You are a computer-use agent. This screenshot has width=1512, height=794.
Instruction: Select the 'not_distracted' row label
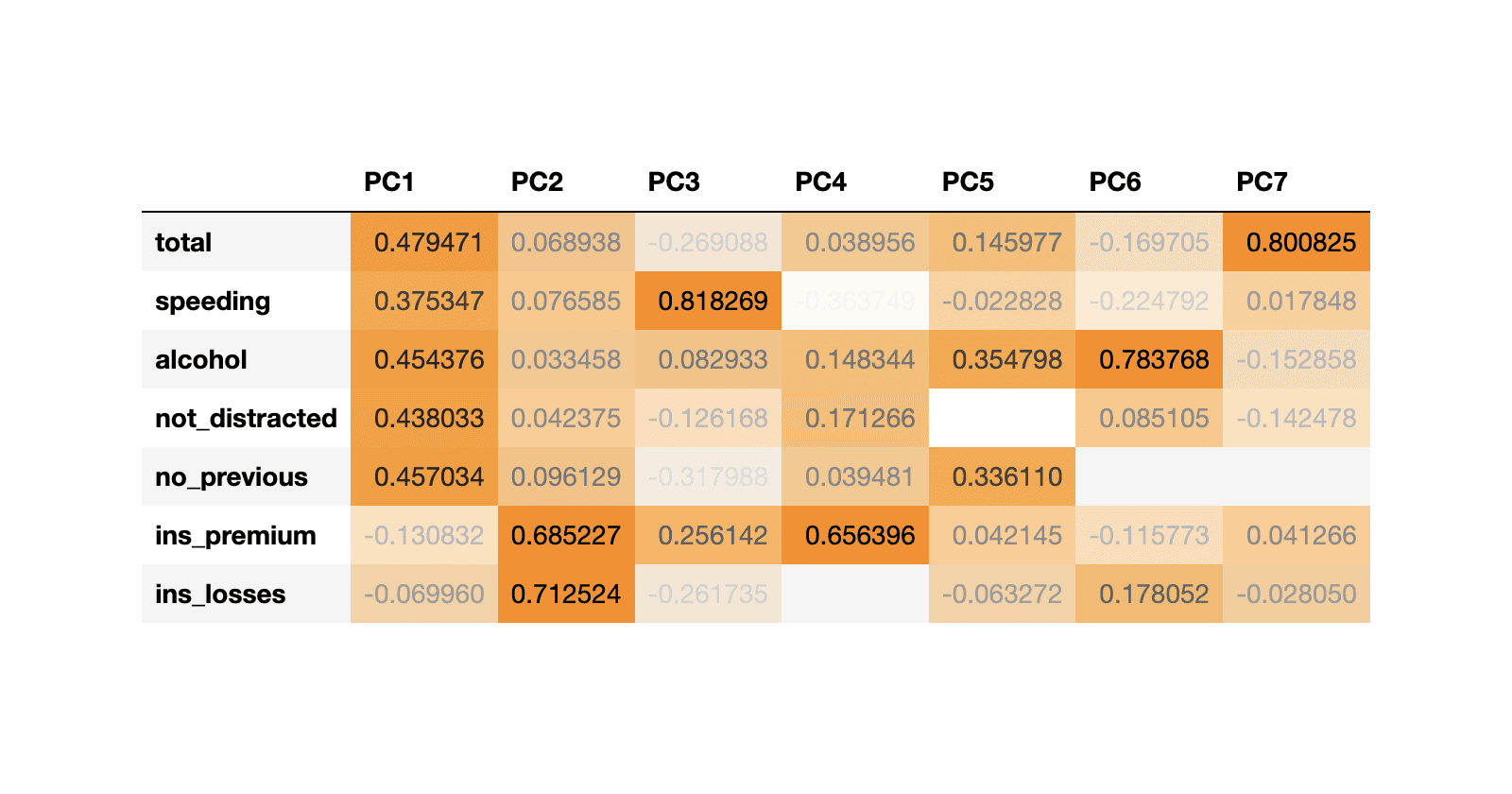point(246,419)
